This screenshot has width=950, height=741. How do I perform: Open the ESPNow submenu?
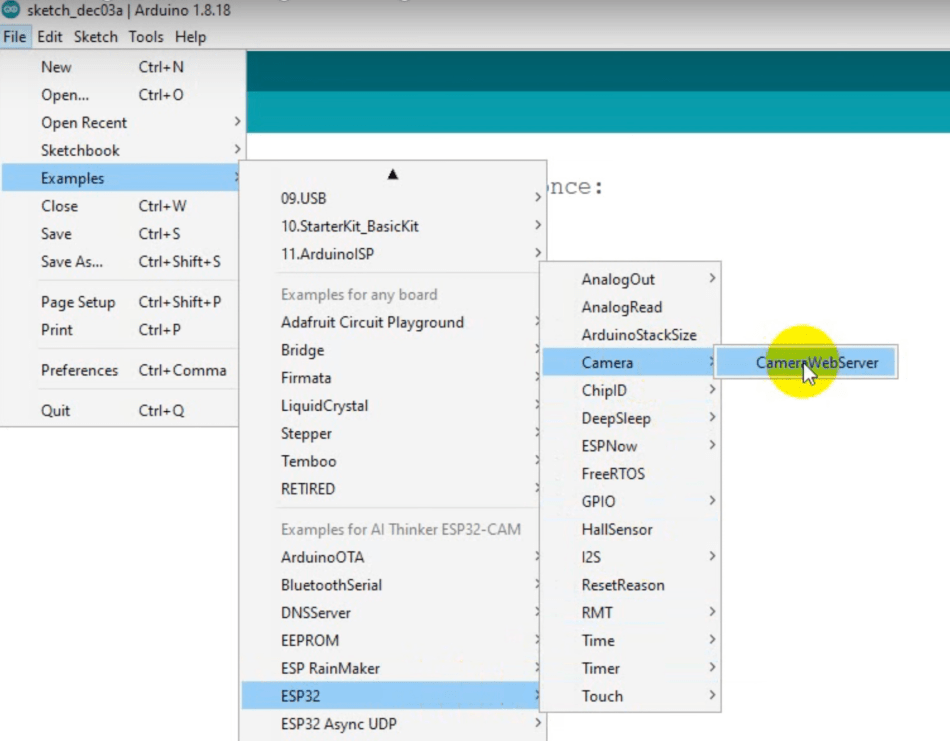(x=630, y=447)
